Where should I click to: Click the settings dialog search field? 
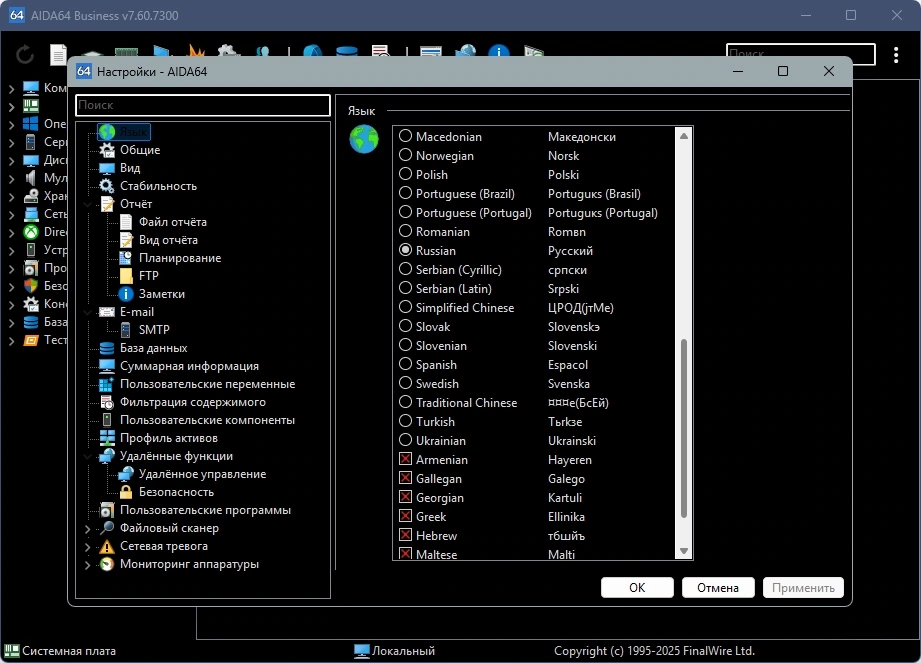point(203,105)
